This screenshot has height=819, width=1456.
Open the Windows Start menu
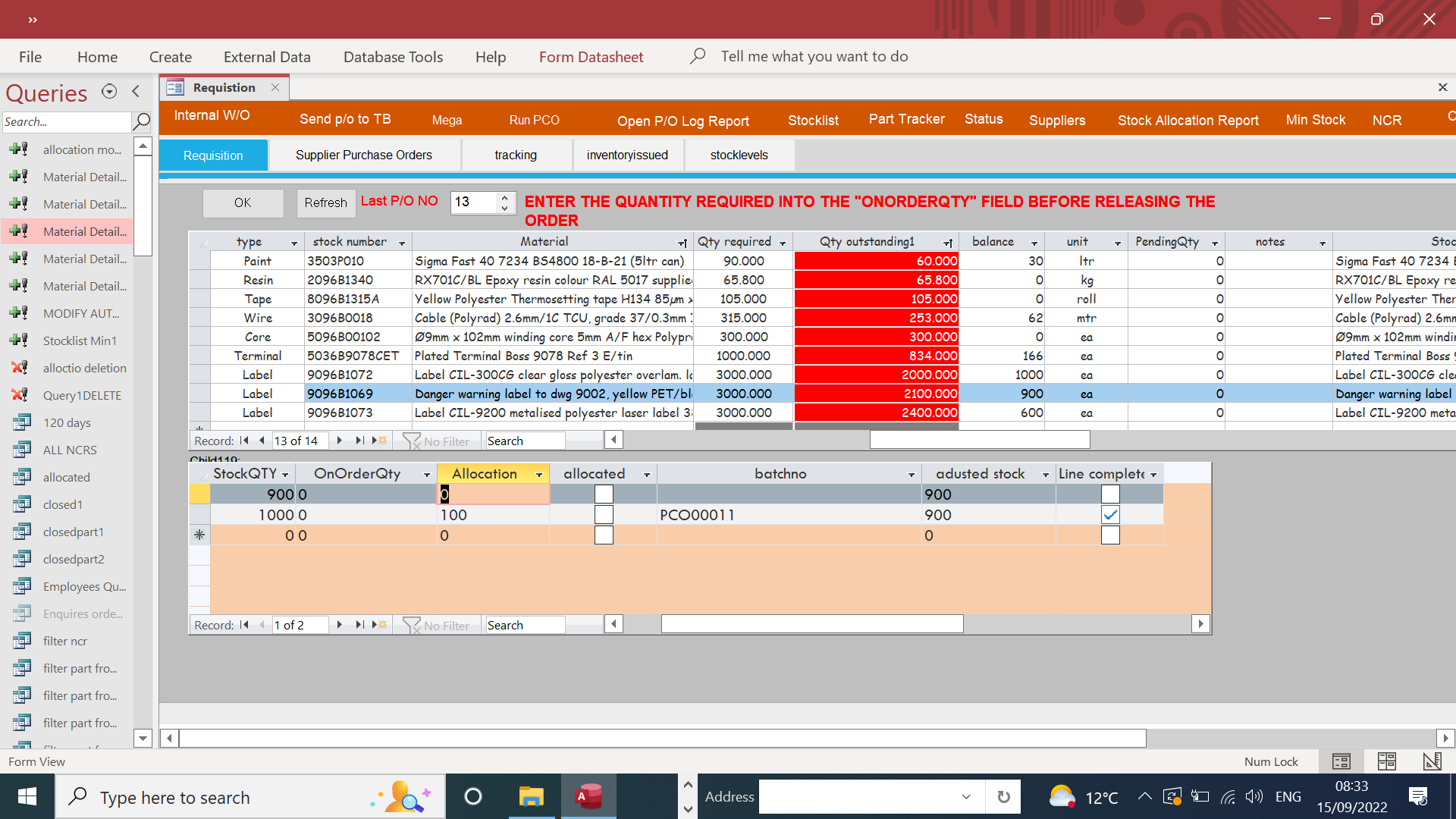[27, 796]
